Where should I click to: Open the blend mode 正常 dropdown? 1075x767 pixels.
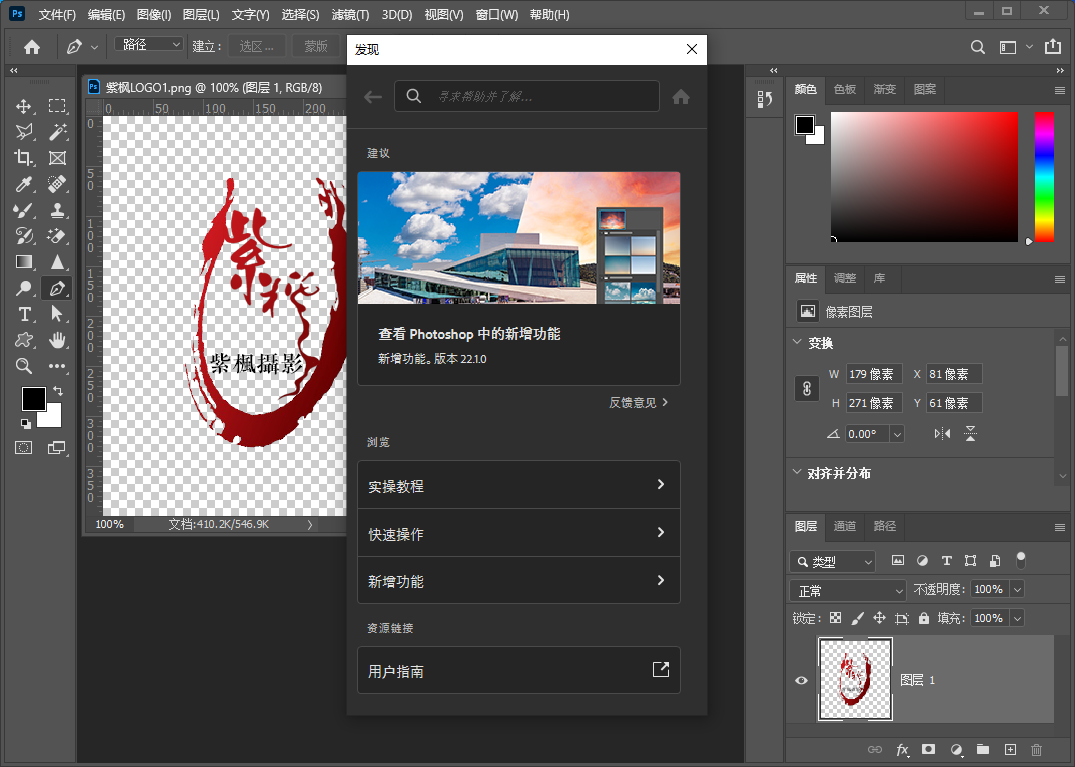(x=849, y=590)
